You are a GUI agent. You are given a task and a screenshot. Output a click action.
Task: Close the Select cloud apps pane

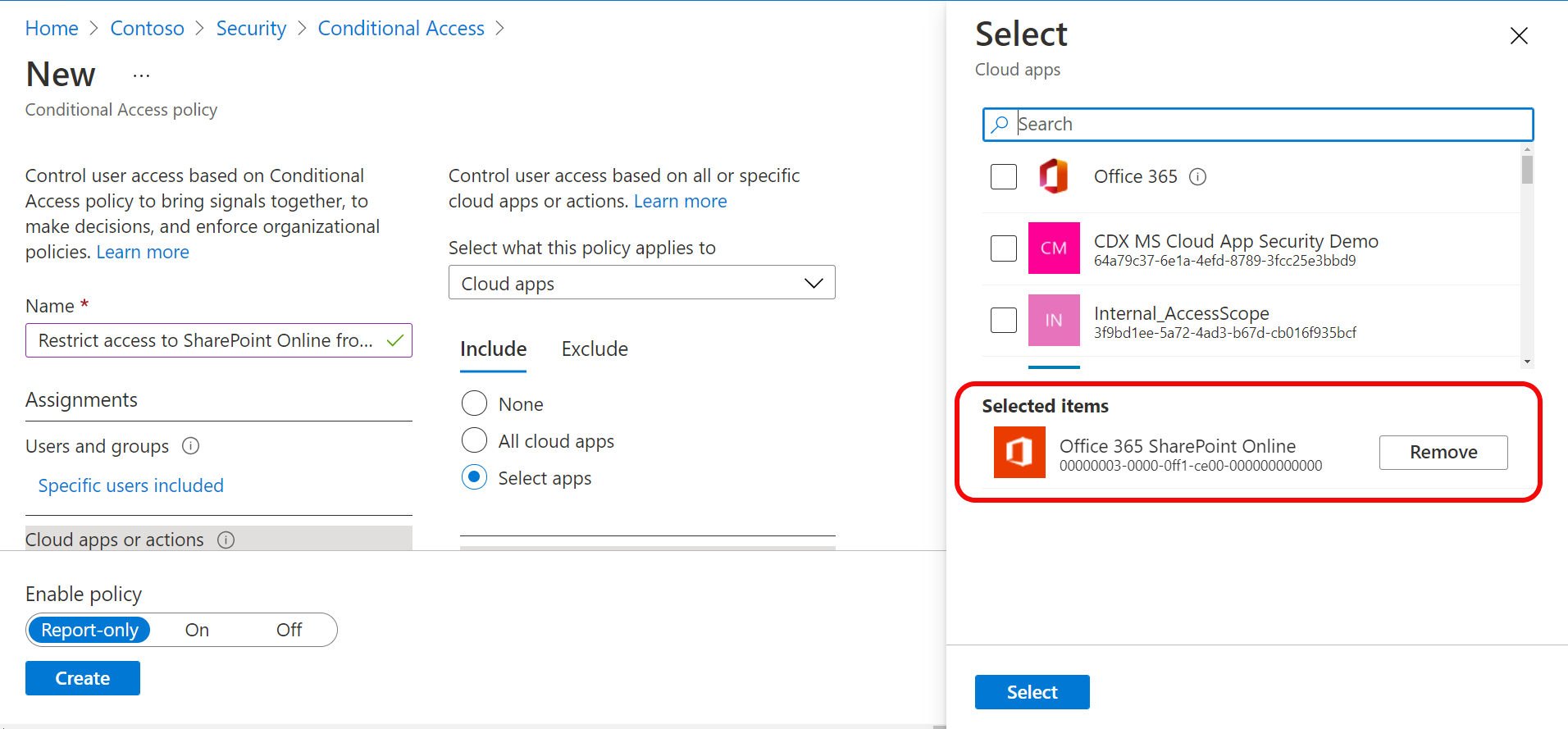pos(1519,36)
